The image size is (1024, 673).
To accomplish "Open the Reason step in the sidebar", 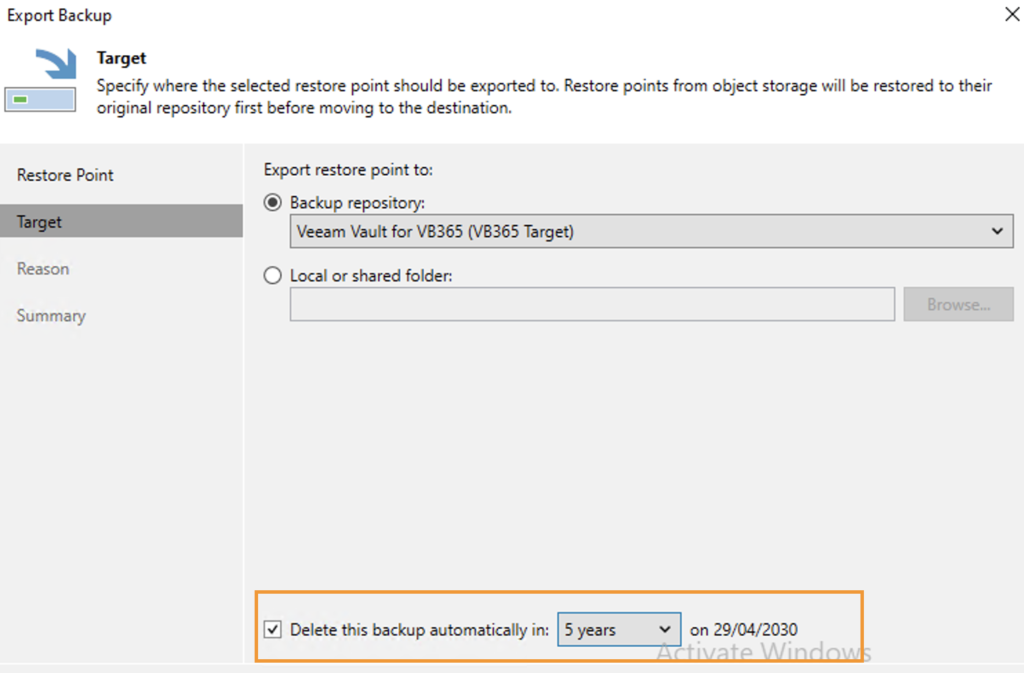I will (x=43, y=269).
